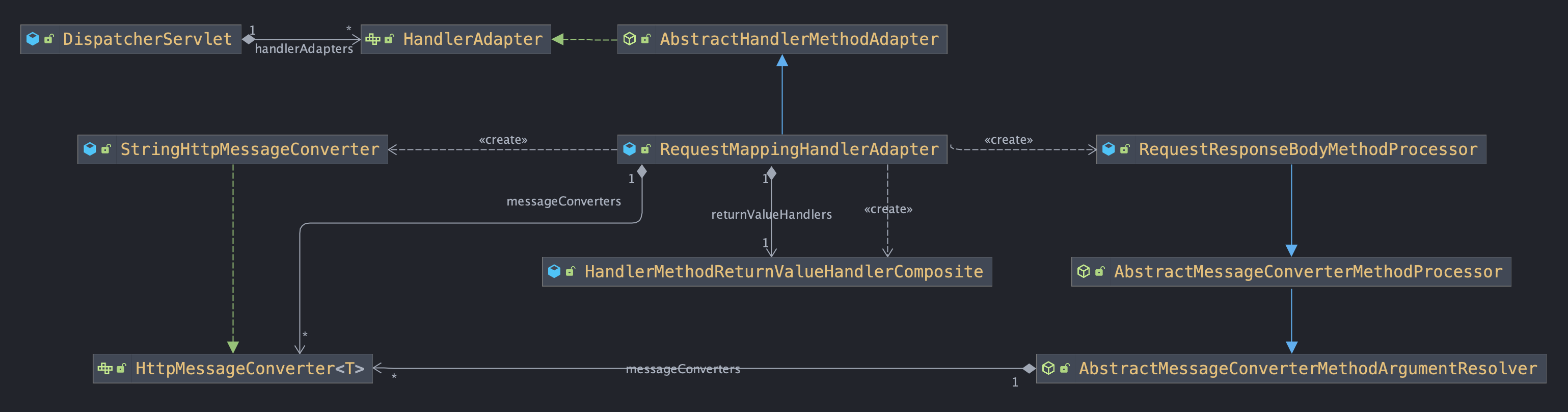Select the HandlerMethodReturnValueHandlerComposite node name
The height and width of the screenshot is (412, 1568).
tap(783, 271)
